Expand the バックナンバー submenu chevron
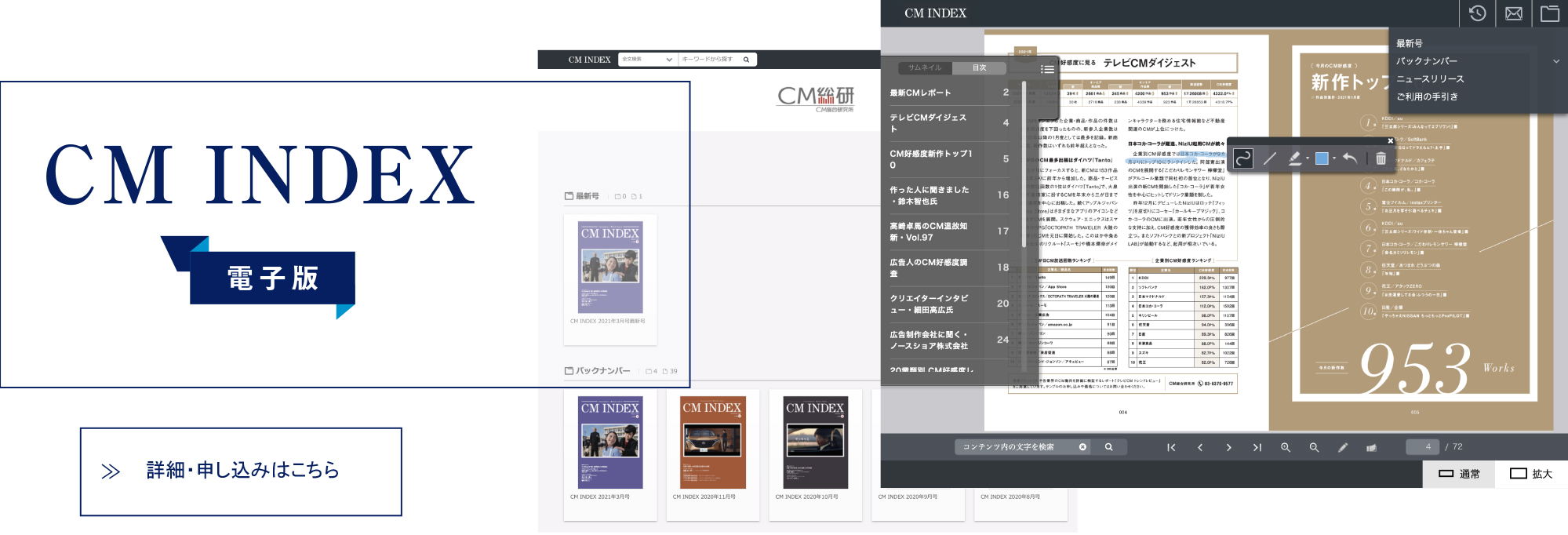1568x535 pixels. click(1556, 61)
